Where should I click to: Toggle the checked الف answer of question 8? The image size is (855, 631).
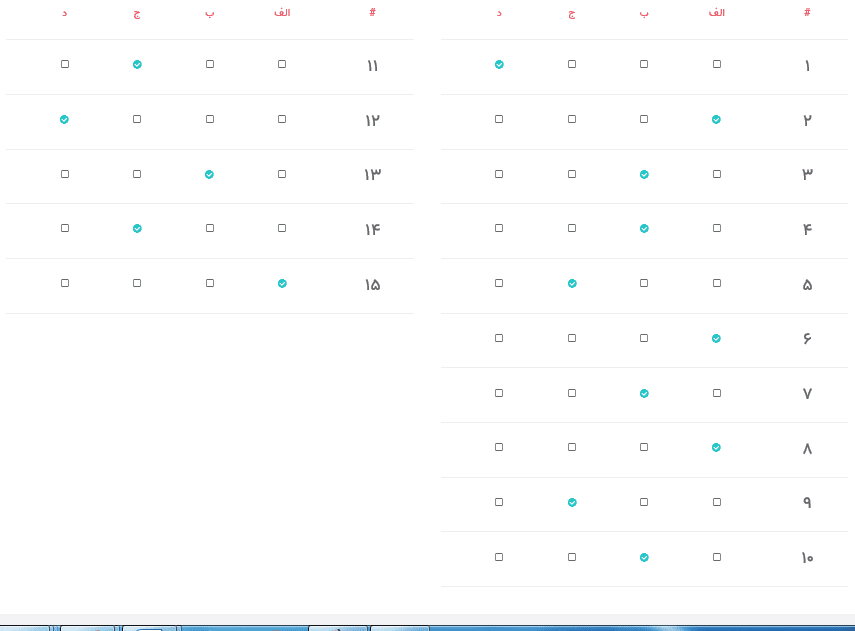[x=716, y=448]
